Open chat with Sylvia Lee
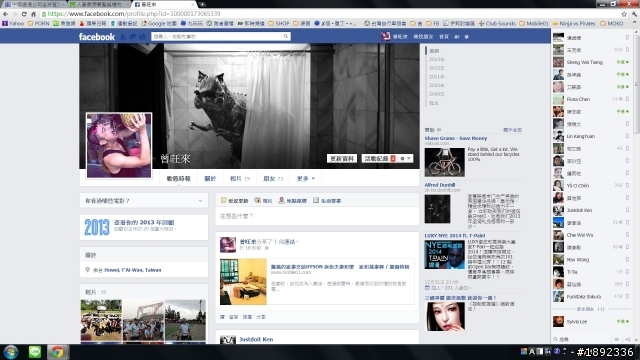The image size is (640, 360). (591, 322)
